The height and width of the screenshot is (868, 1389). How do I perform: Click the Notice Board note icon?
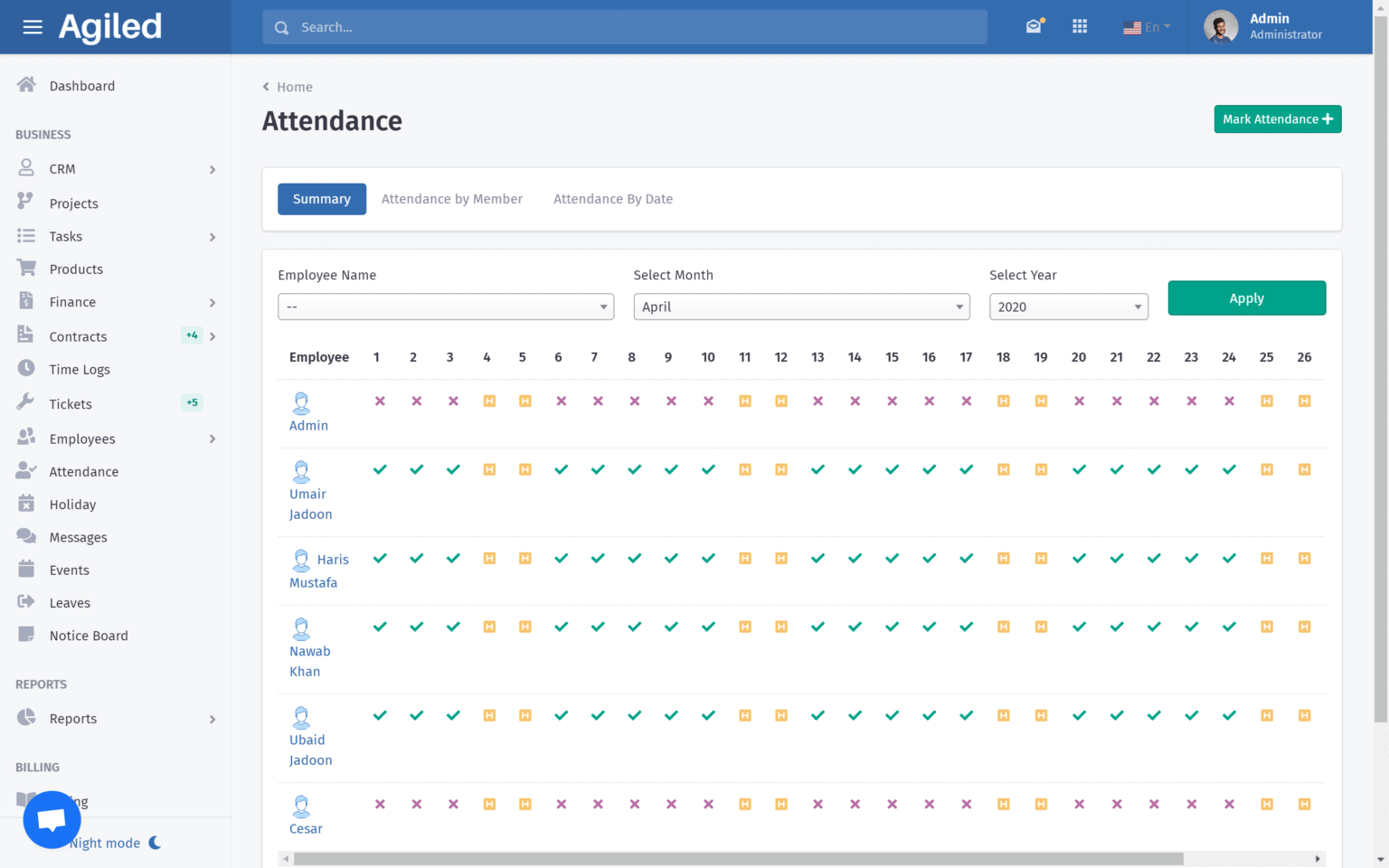(26, 635)
